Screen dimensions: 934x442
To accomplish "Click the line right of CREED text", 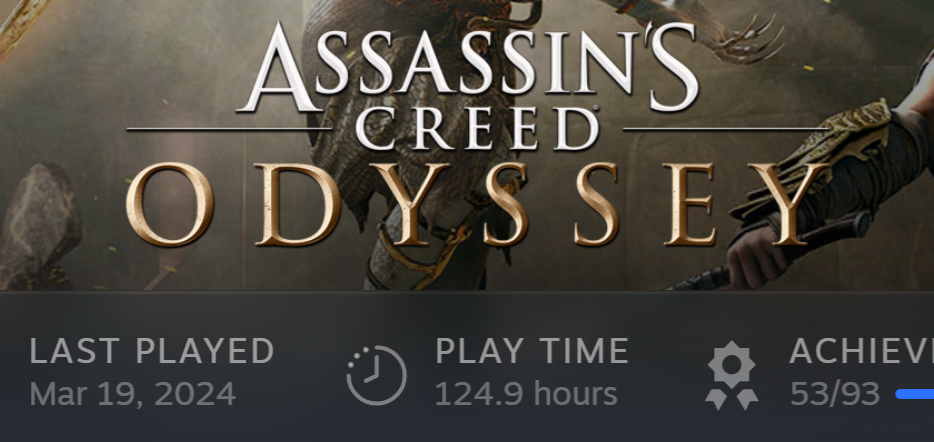I will coord(726,129).
